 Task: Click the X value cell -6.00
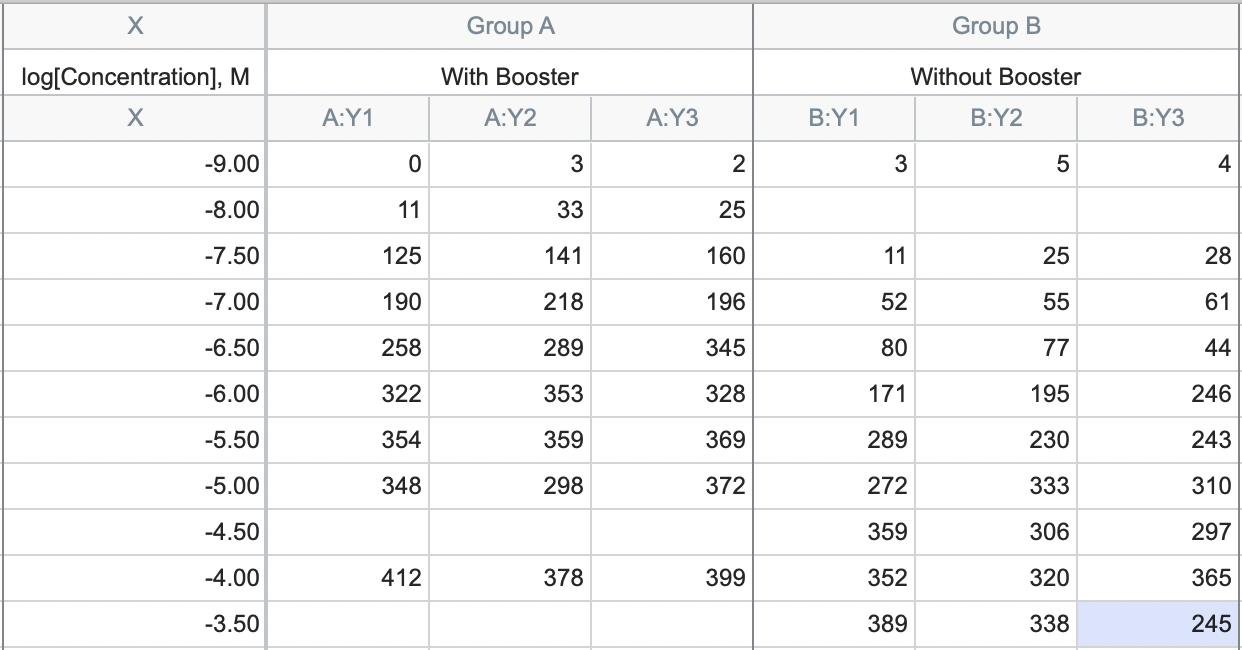[x=135, y=394]
